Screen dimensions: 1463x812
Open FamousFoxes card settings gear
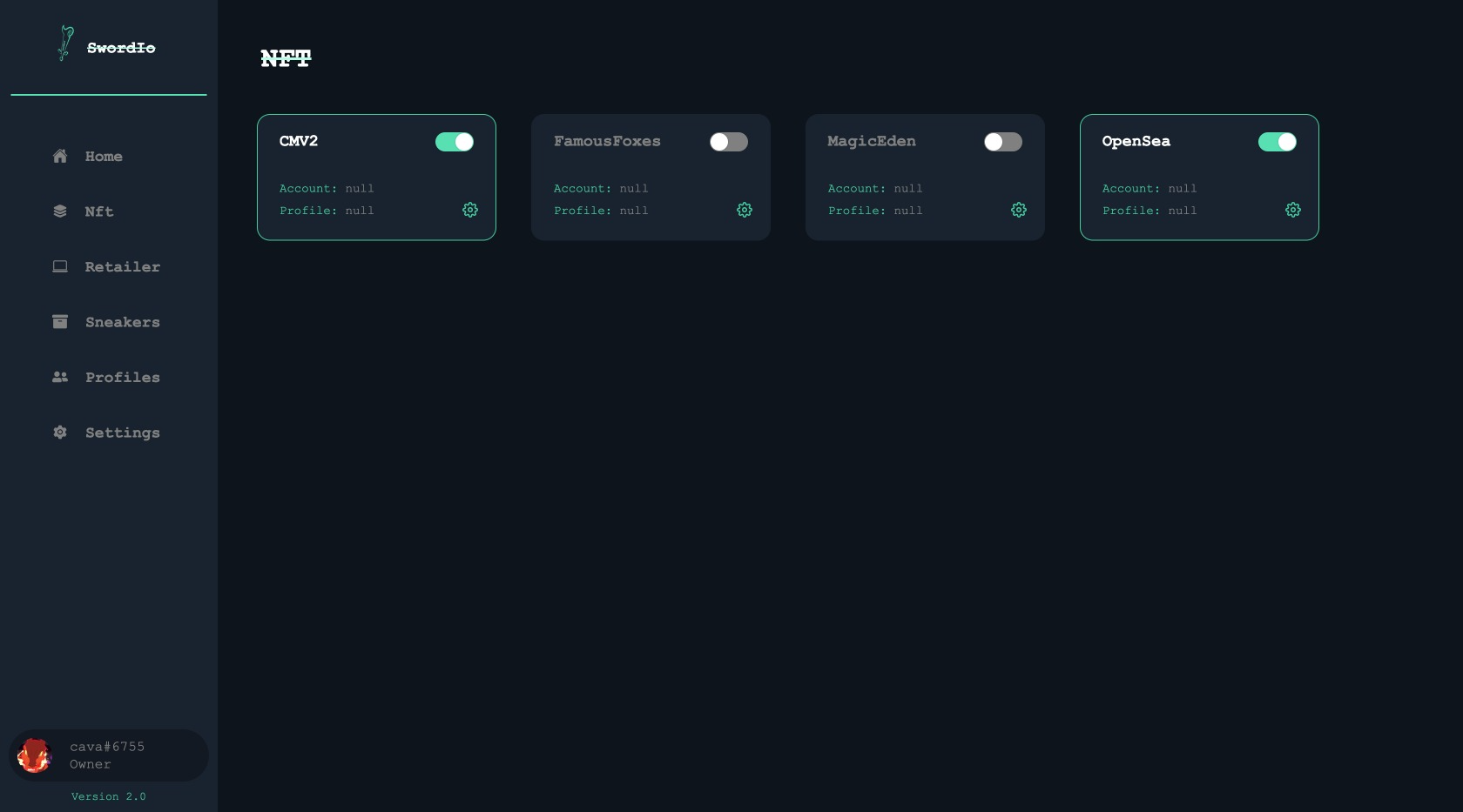pyautogui.click(x=745, y=210)
